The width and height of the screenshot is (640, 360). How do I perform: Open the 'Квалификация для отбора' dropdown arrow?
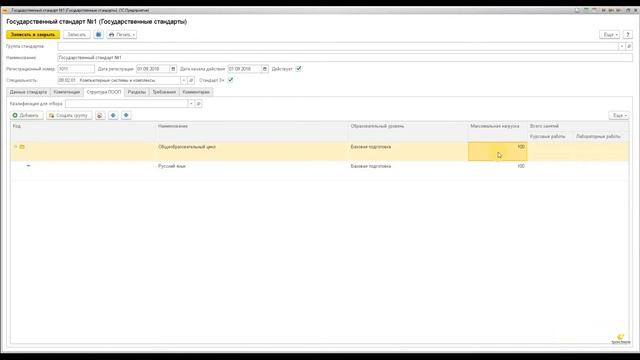pos(191,104)
